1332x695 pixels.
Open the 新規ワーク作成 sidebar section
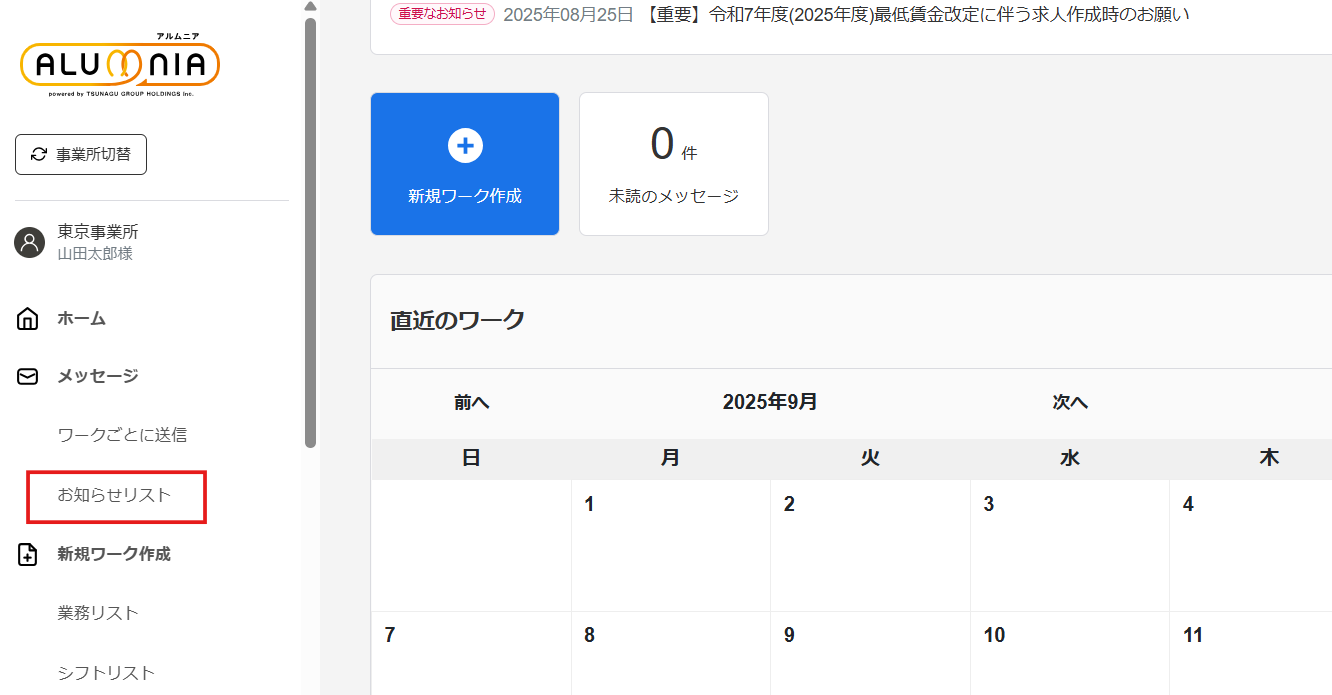click(x=114, y=554)
